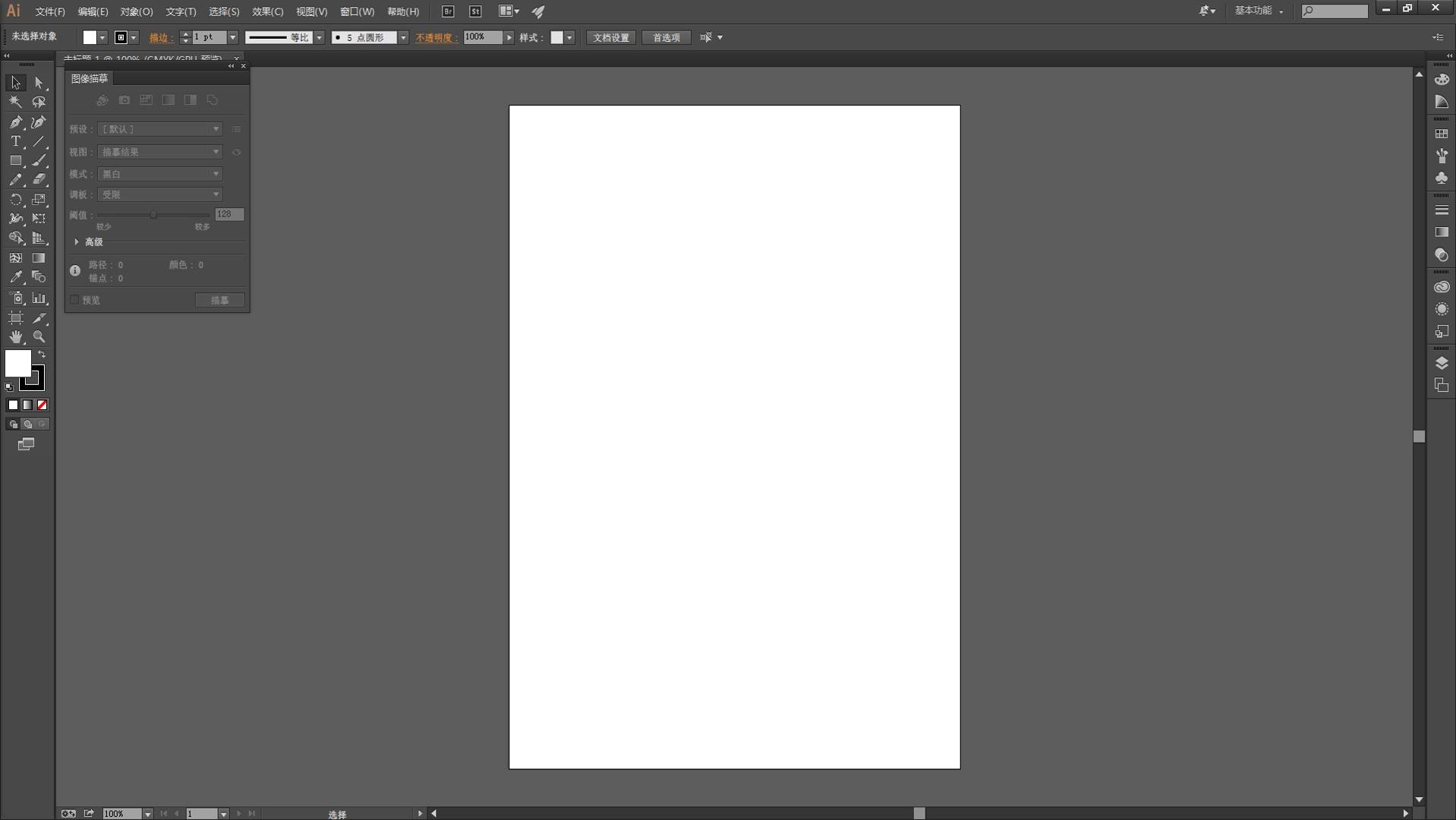The height and width of the screenshot is (820, 1456).
Task: Open Adobe Bridge with the Br icon
Action: [448, 11]
